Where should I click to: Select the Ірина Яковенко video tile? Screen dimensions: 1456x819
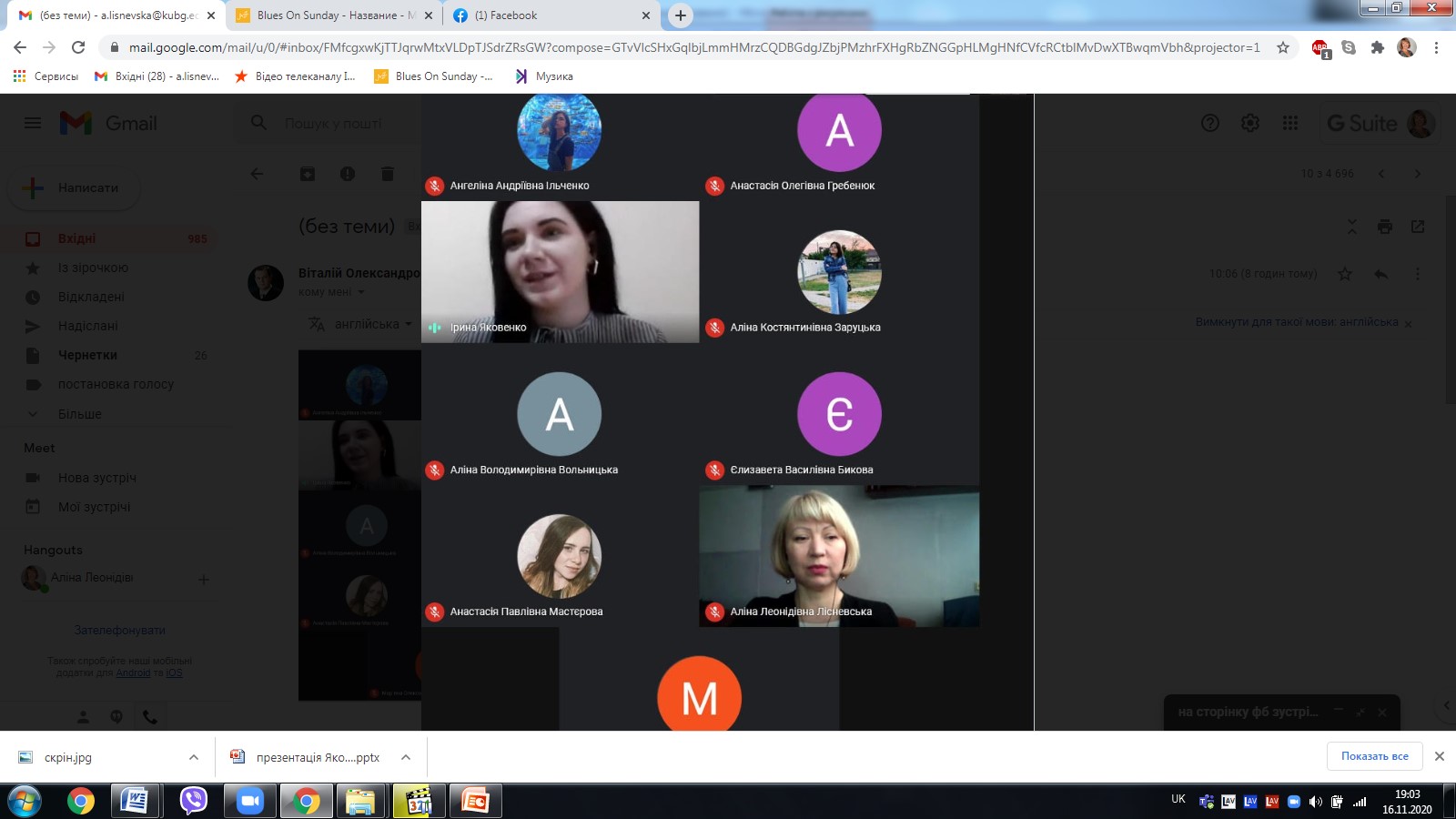pyautogui.click(x=560, y=272)
